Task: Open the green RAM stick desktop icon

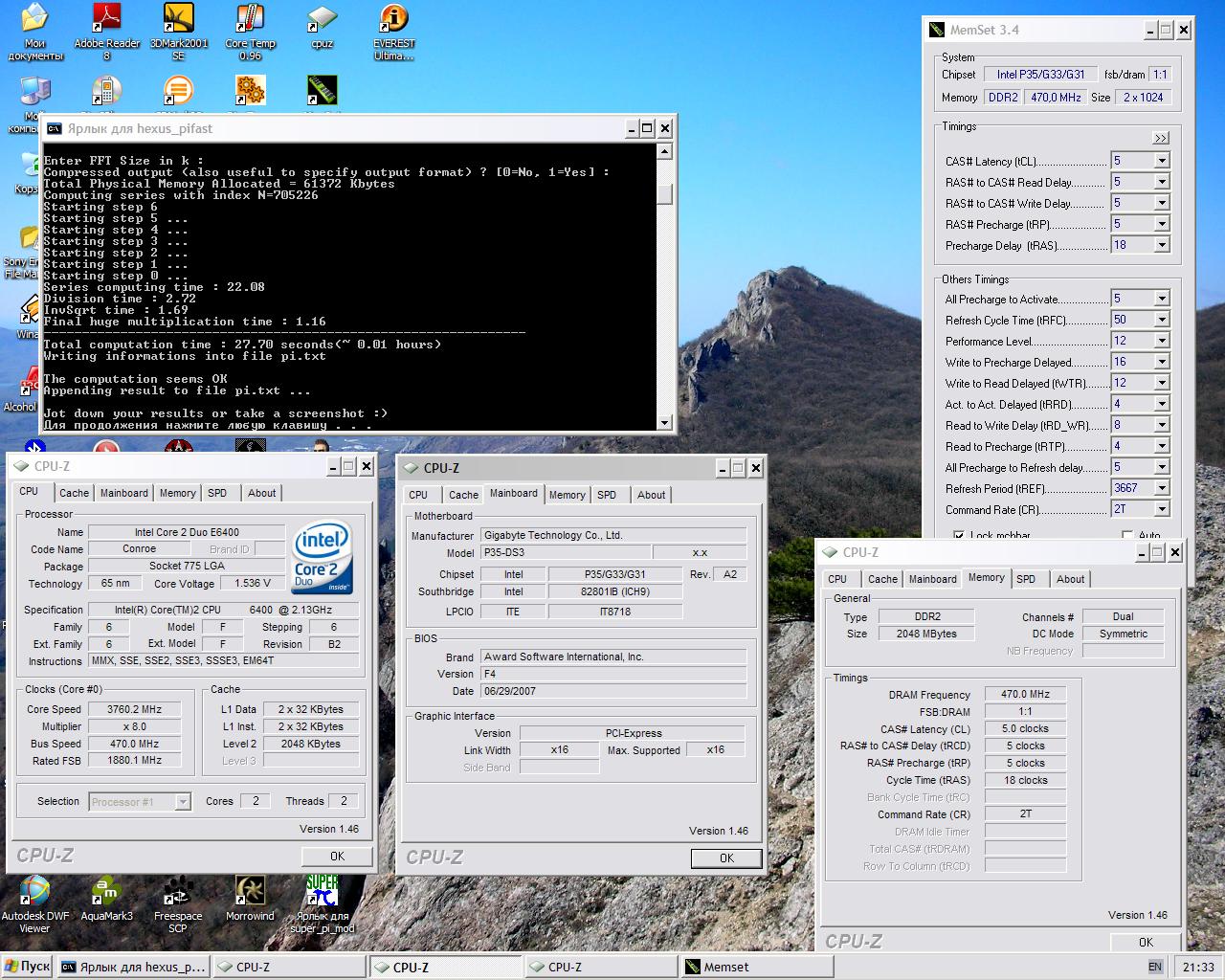Action: pos(322,92)
